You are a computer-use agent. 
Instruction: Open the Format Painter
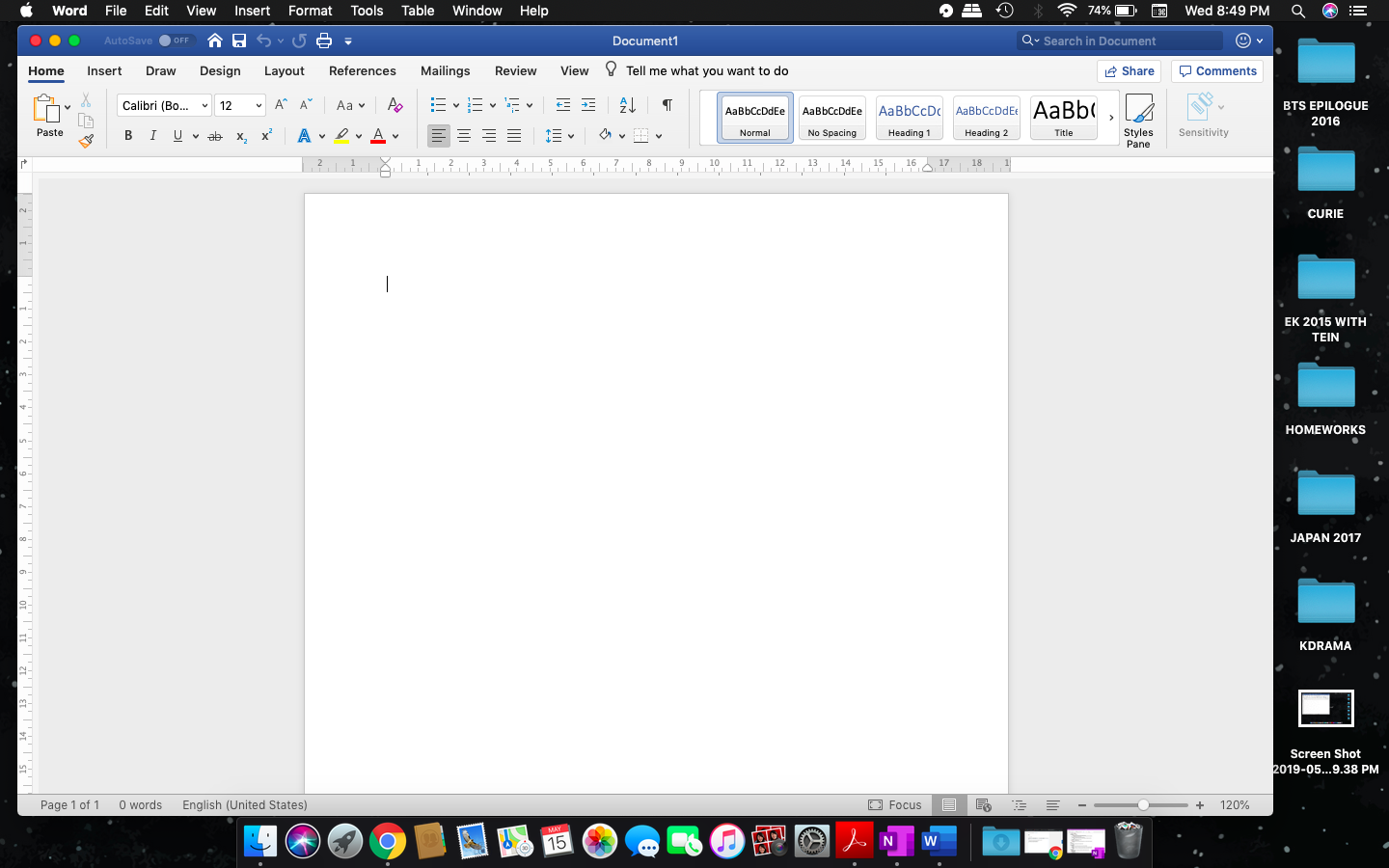(x=86, y=141)
